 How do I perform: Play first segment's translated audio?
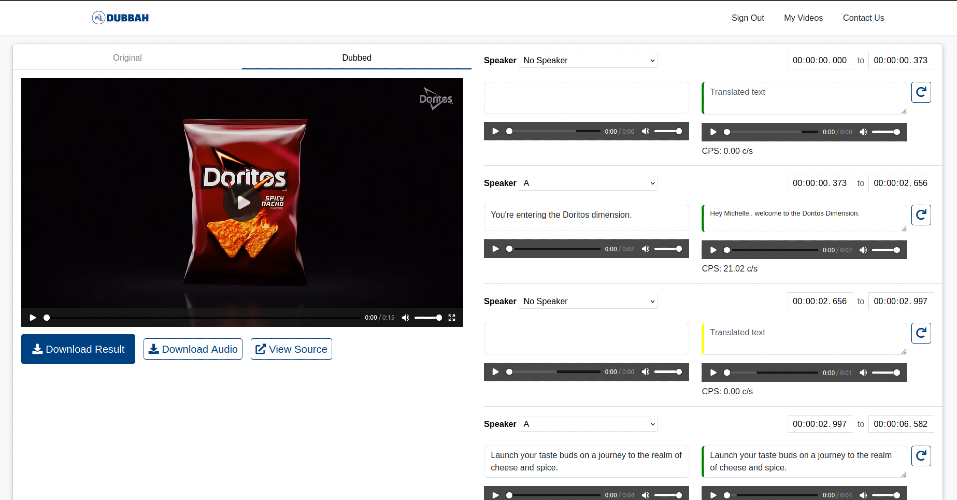click(x=713, y=132)
